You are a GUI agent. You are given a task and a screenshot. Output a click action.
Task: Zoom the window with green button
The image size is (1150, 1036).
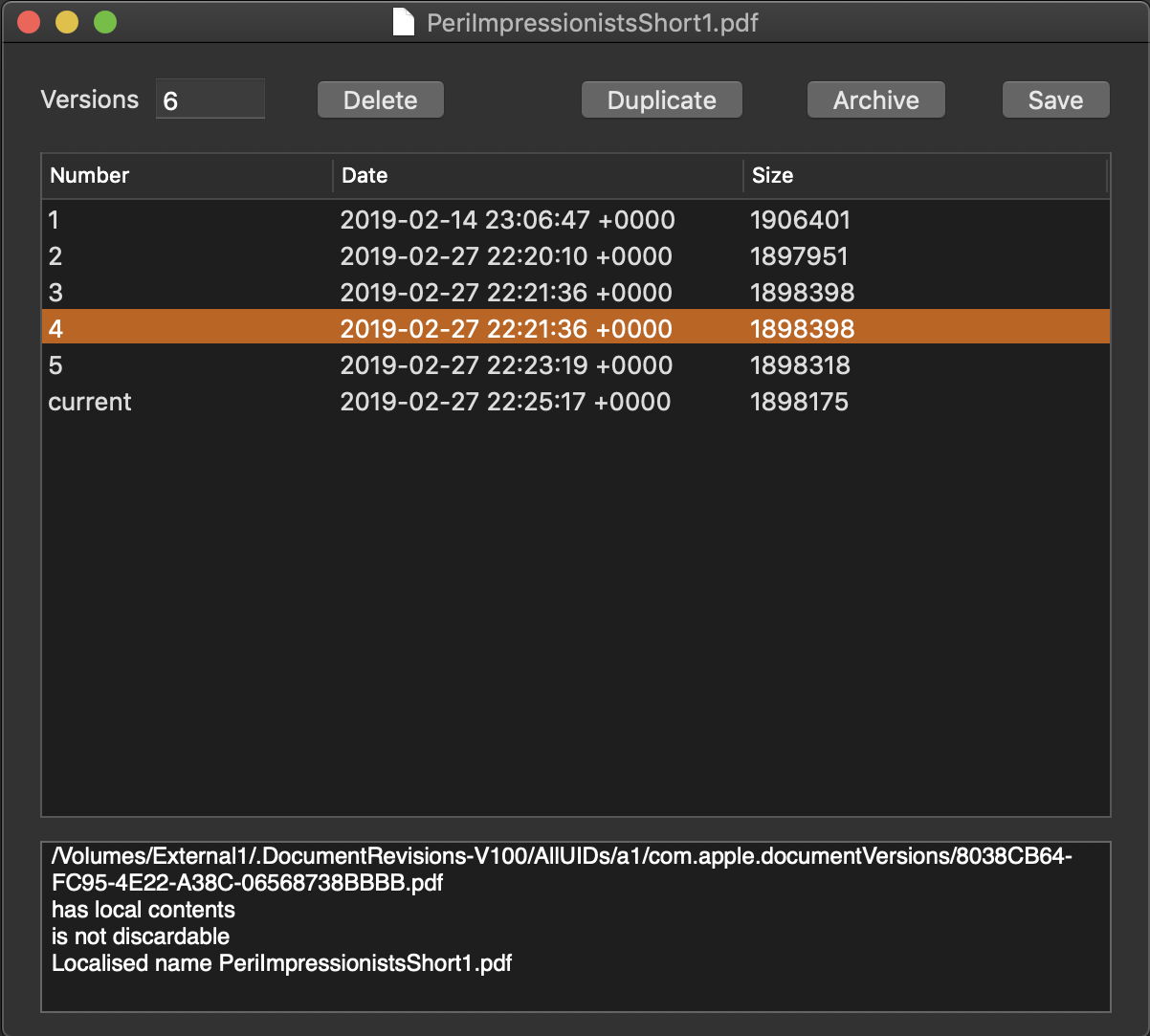pyautogui.click(x=105, y=22)
